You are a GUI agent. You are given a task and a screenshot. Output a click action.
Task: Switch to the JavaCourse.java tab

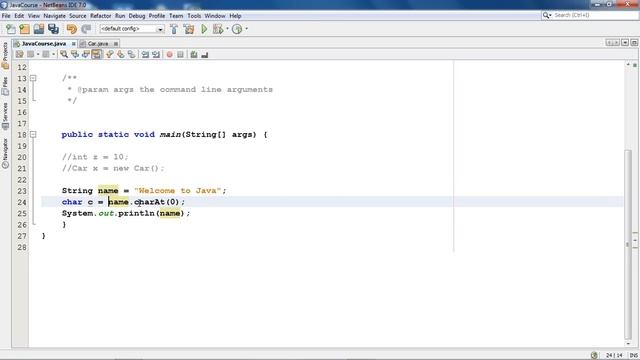[44, 43]
